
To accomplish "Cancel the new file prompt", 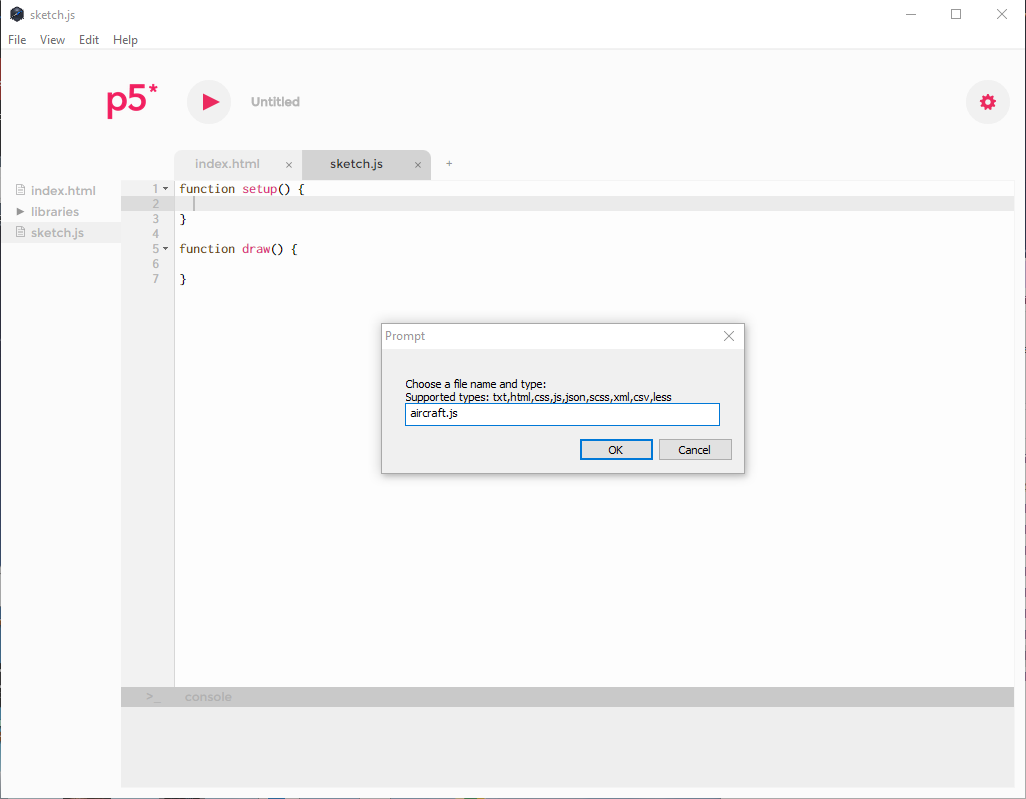I will coord(695,450).
